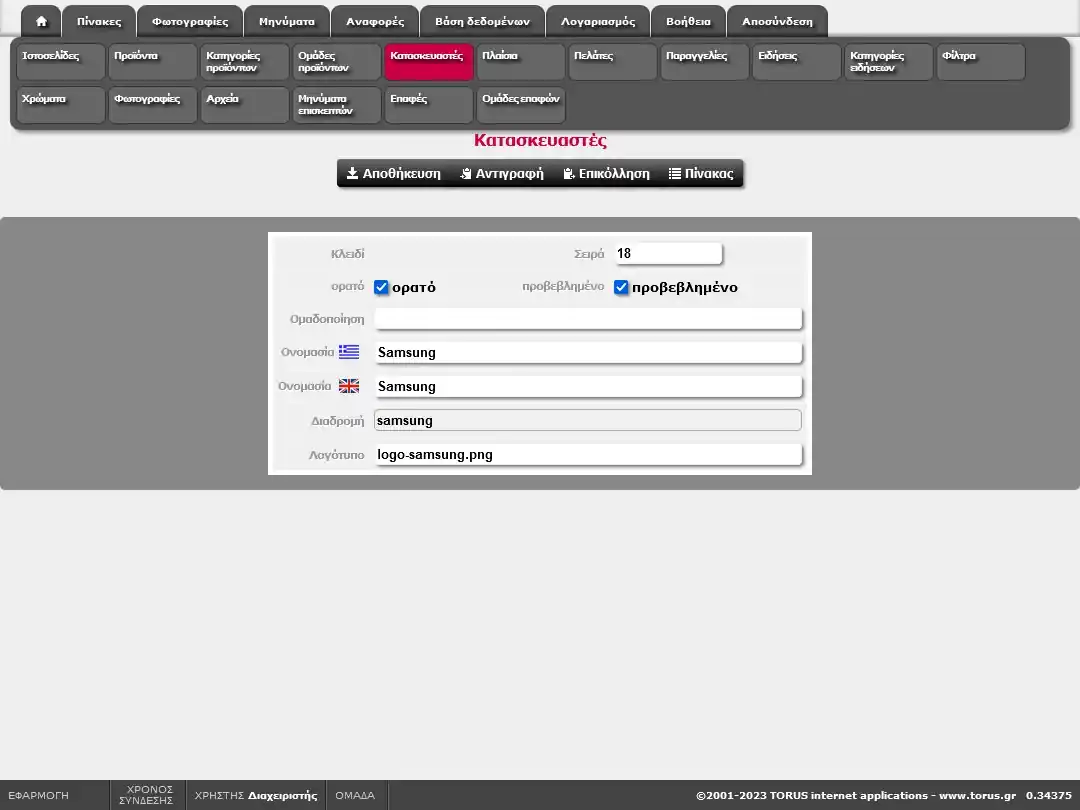Image resolution: width=1080 pixels, height=810 pixels.
Task: Click the Λογότυπο logo-samsung.png field
Action: 588,455
